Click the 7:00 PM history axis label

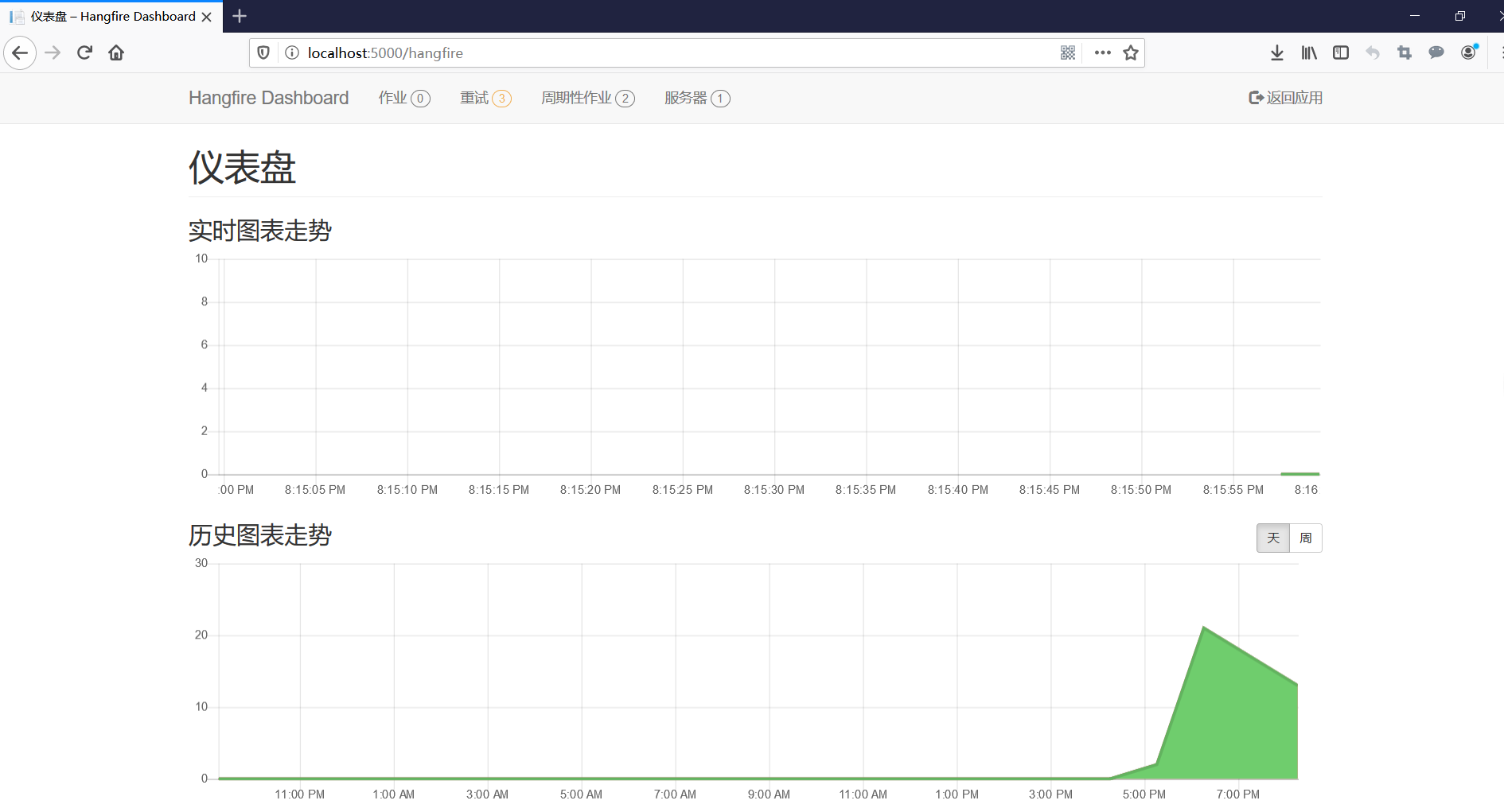tap(1238, 795)
